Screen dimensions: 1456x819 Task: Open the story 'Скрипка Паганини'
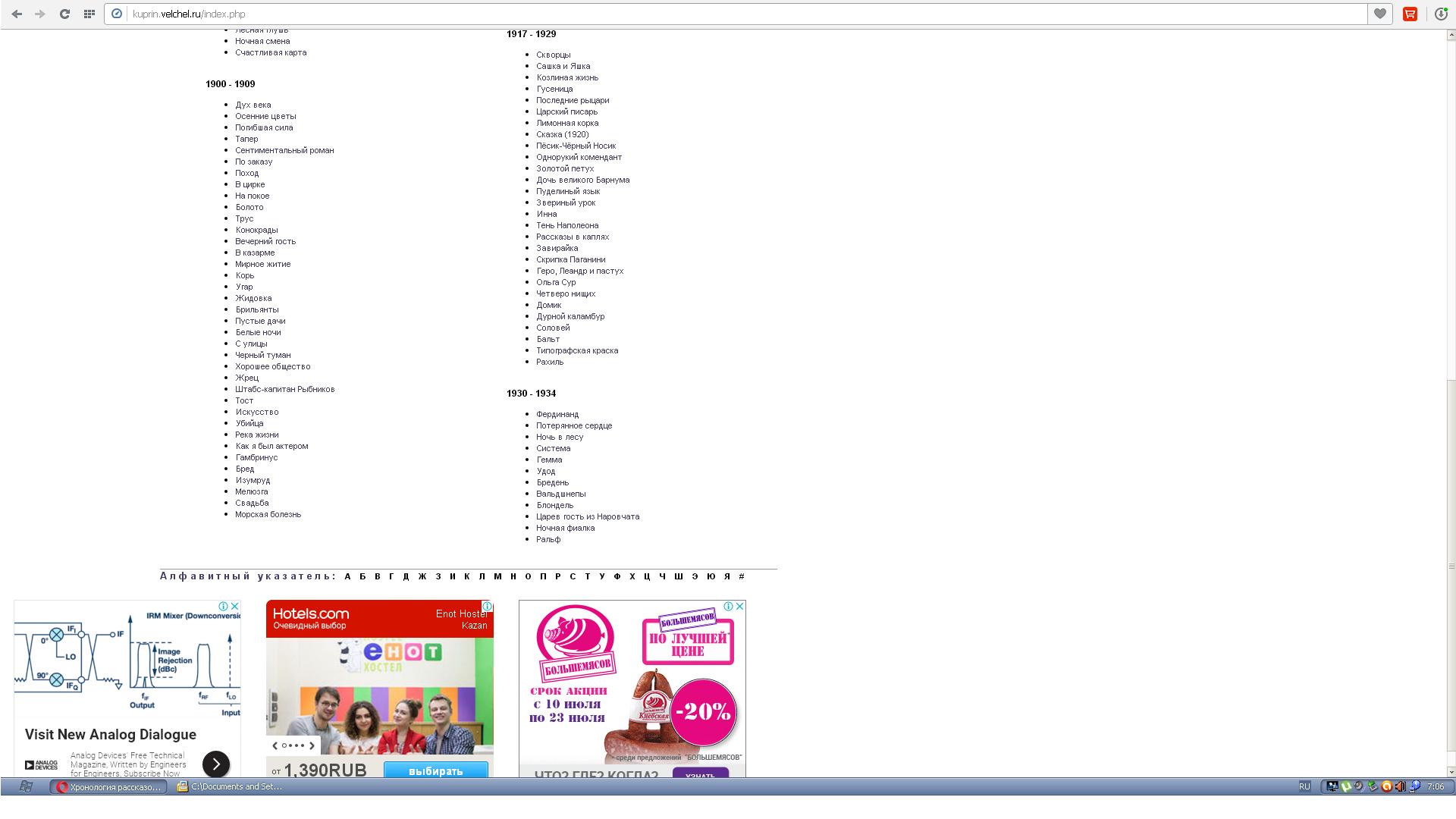pos(571,259)
